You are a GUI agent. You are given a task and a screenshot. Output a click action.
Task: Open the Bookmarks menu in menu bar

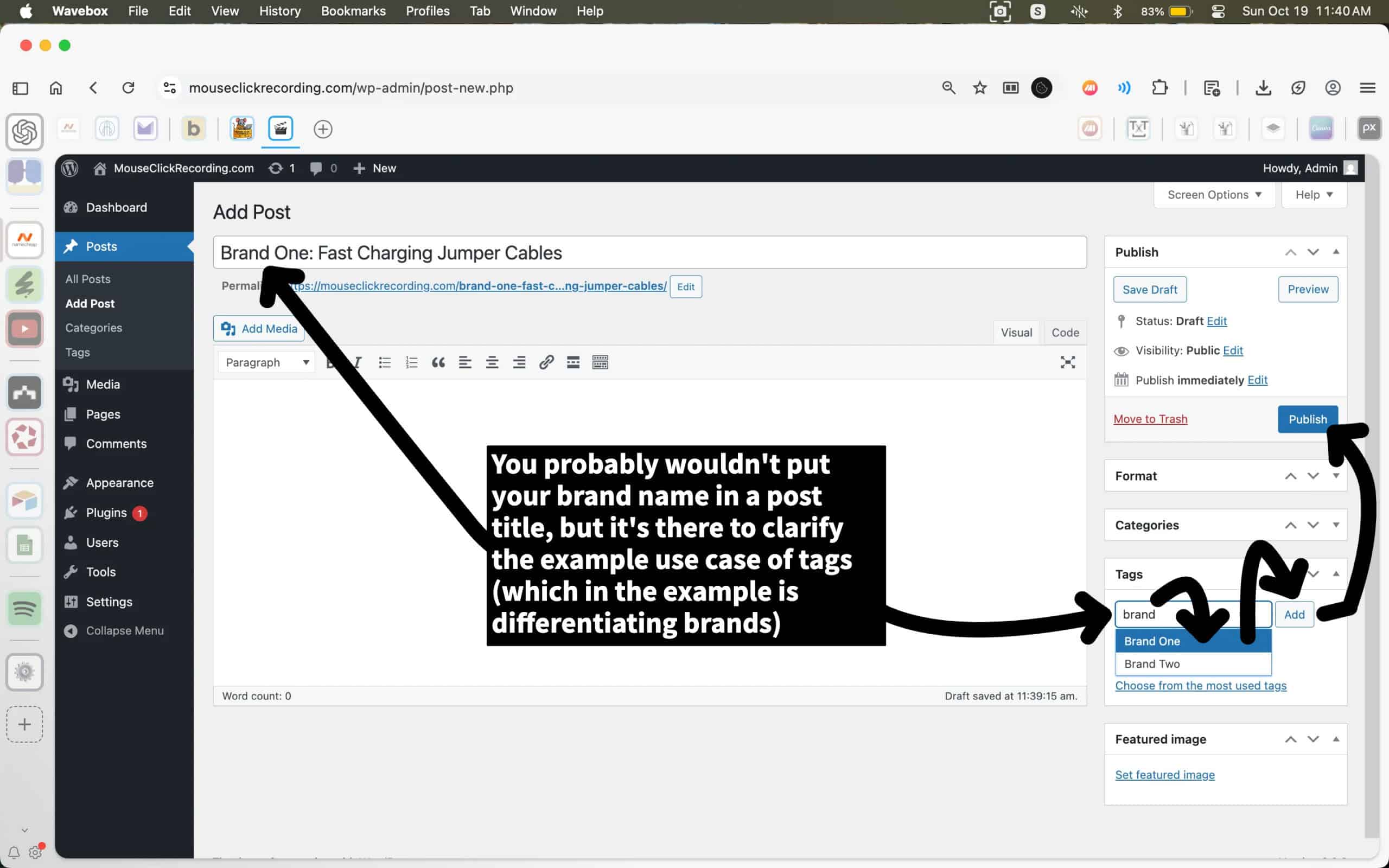tap(353, 11)
